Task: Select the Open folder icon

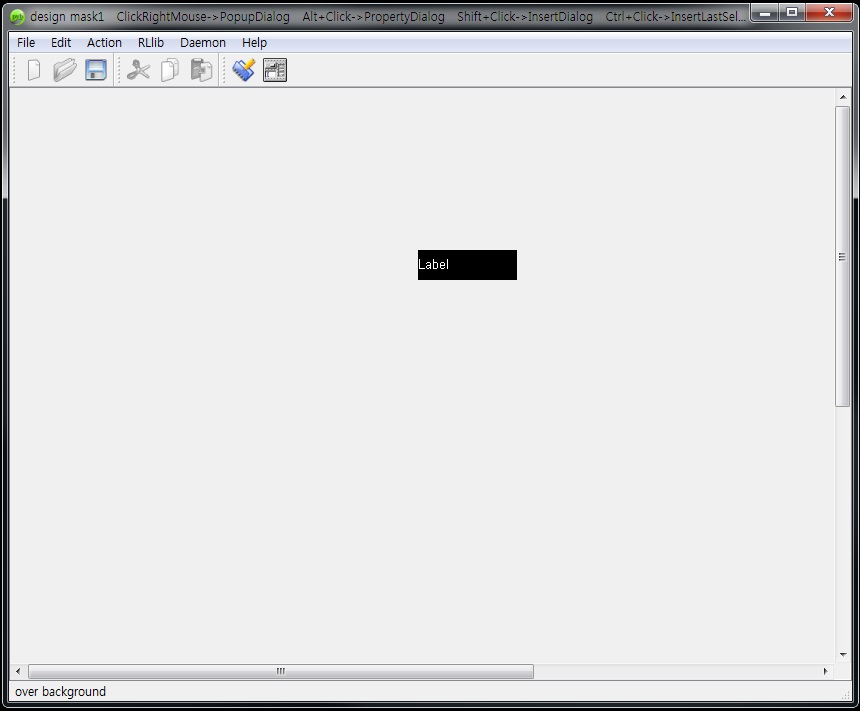Action: [x=64, y=70]
